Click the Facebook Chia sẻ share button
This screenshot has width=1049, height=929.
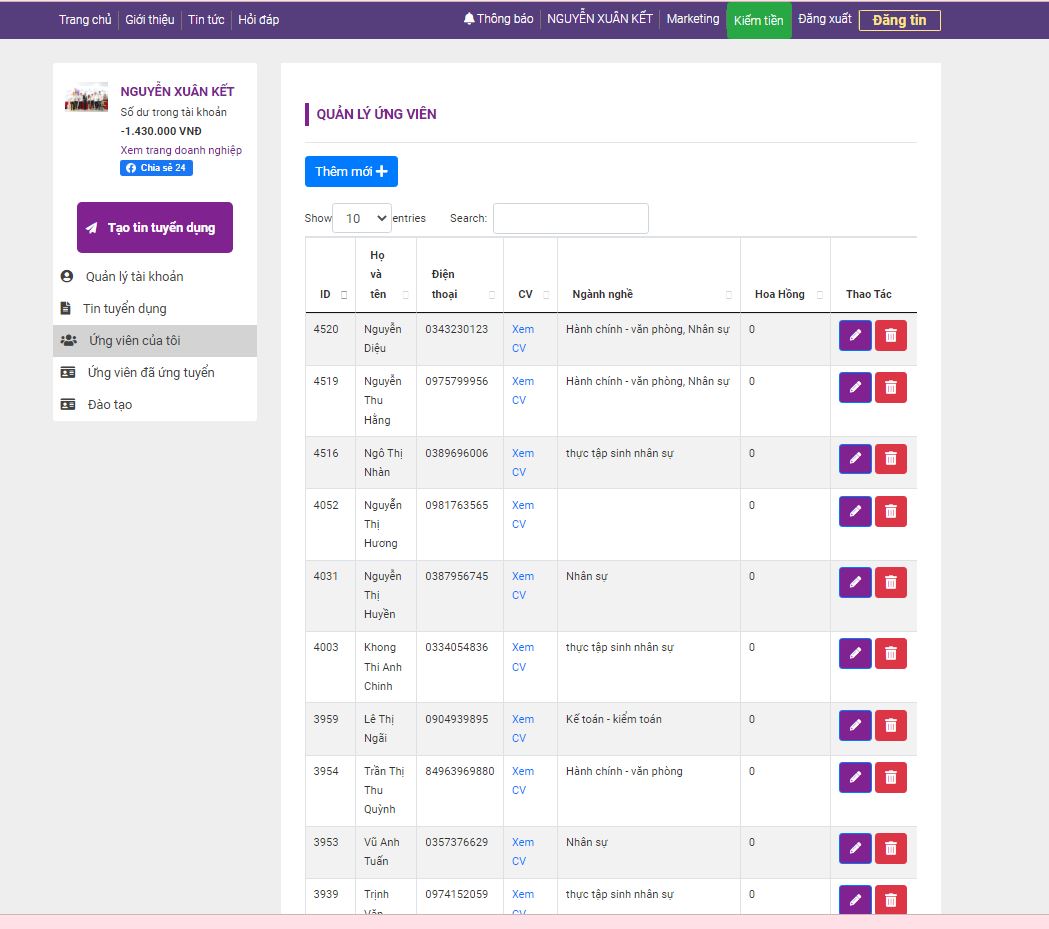[x=156, y=168]
